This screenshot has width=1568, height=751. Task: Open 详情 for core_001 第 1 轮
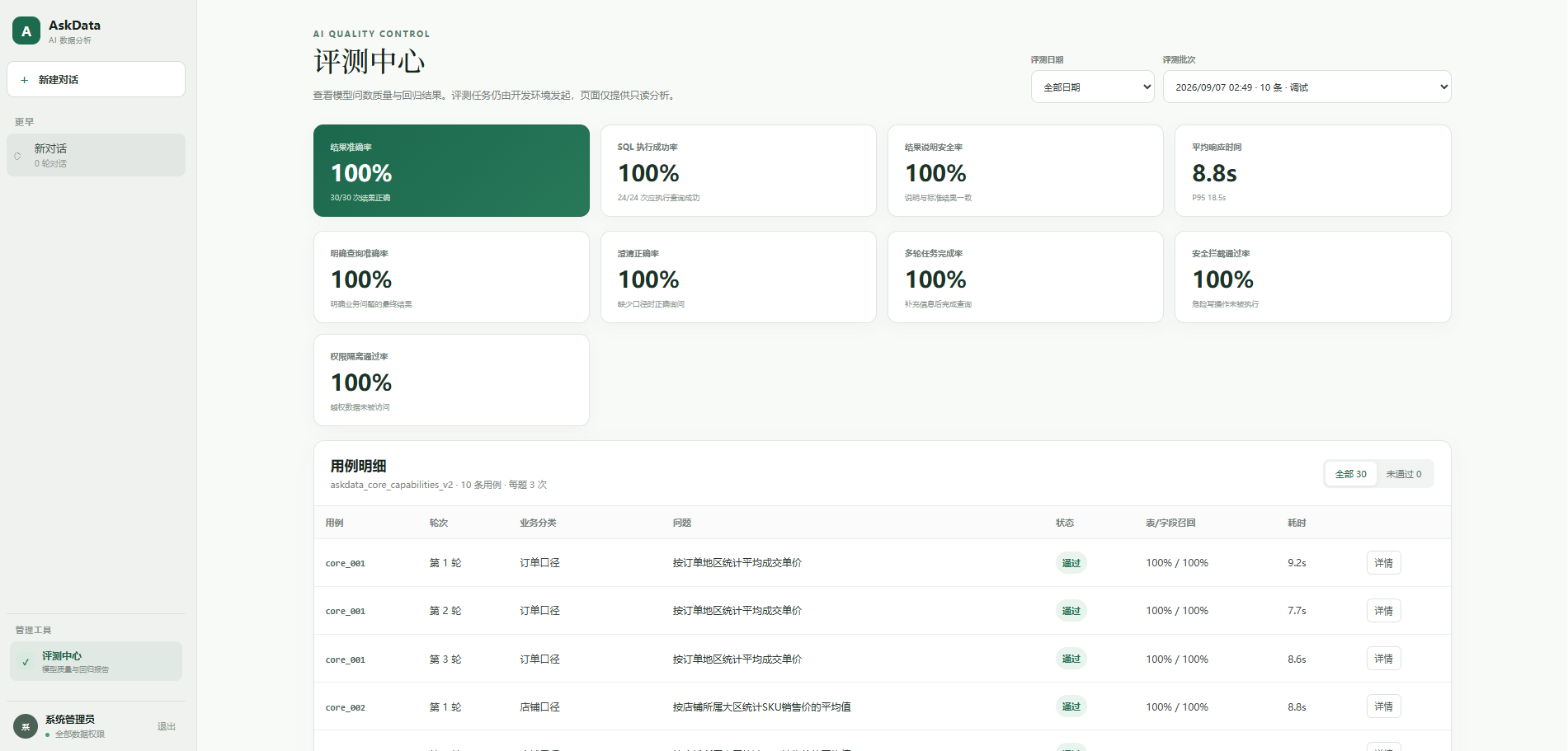1383,563
